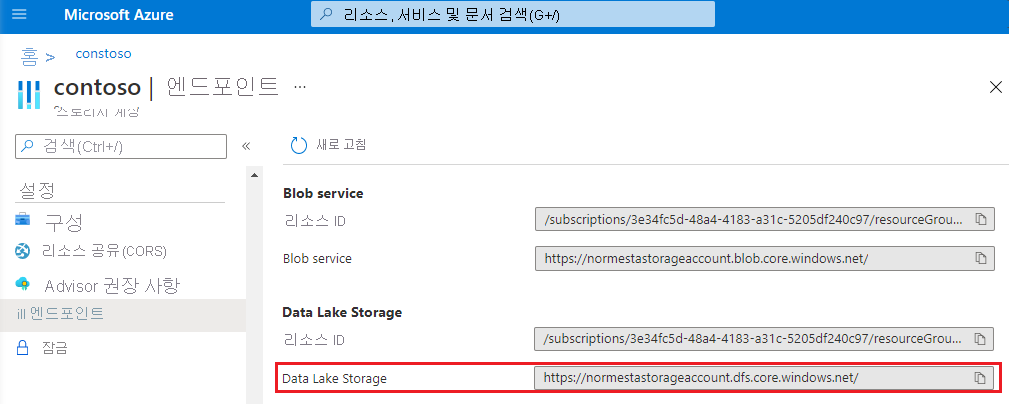Go to 홈 breadcrumb link

[30, 56]
